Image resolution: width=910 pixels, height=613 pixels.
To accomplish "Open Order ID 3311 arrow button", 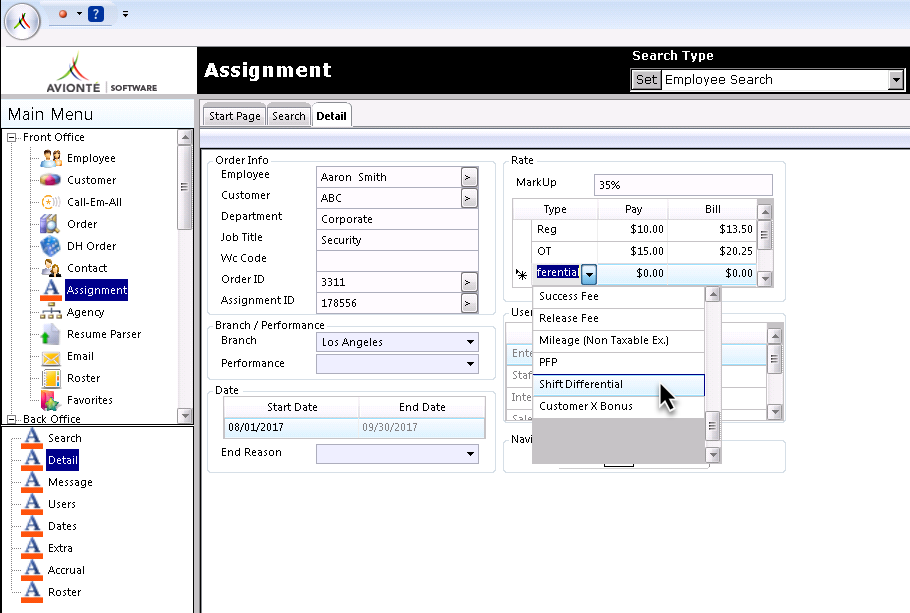I will point(468,282).
